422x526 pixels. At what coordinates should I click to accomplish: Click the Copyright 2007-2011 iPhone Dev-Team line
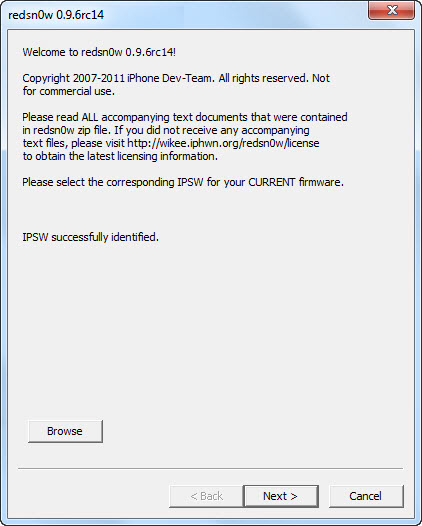coord(176,78)
